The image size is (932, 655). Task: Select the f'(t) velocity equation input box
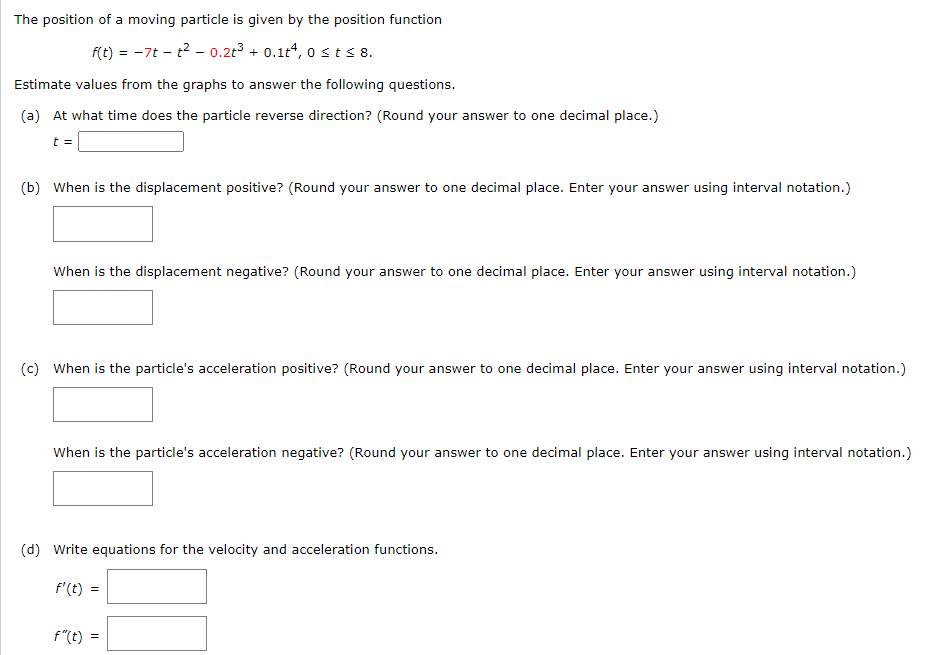point(156,586)
